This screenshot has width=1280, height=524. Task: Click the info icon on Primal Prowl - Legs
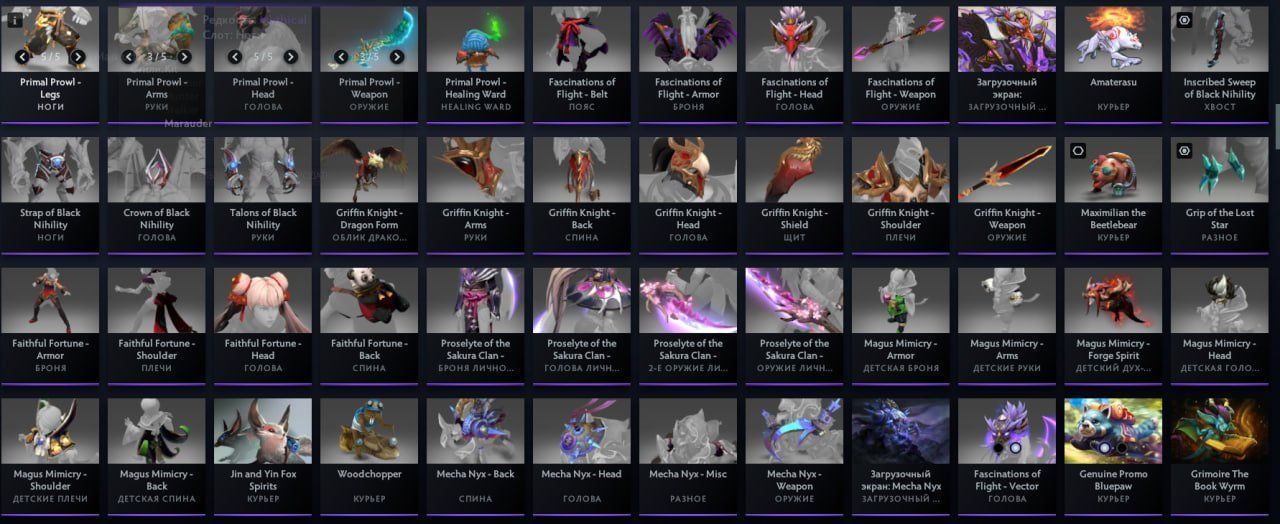pos(15,19)
